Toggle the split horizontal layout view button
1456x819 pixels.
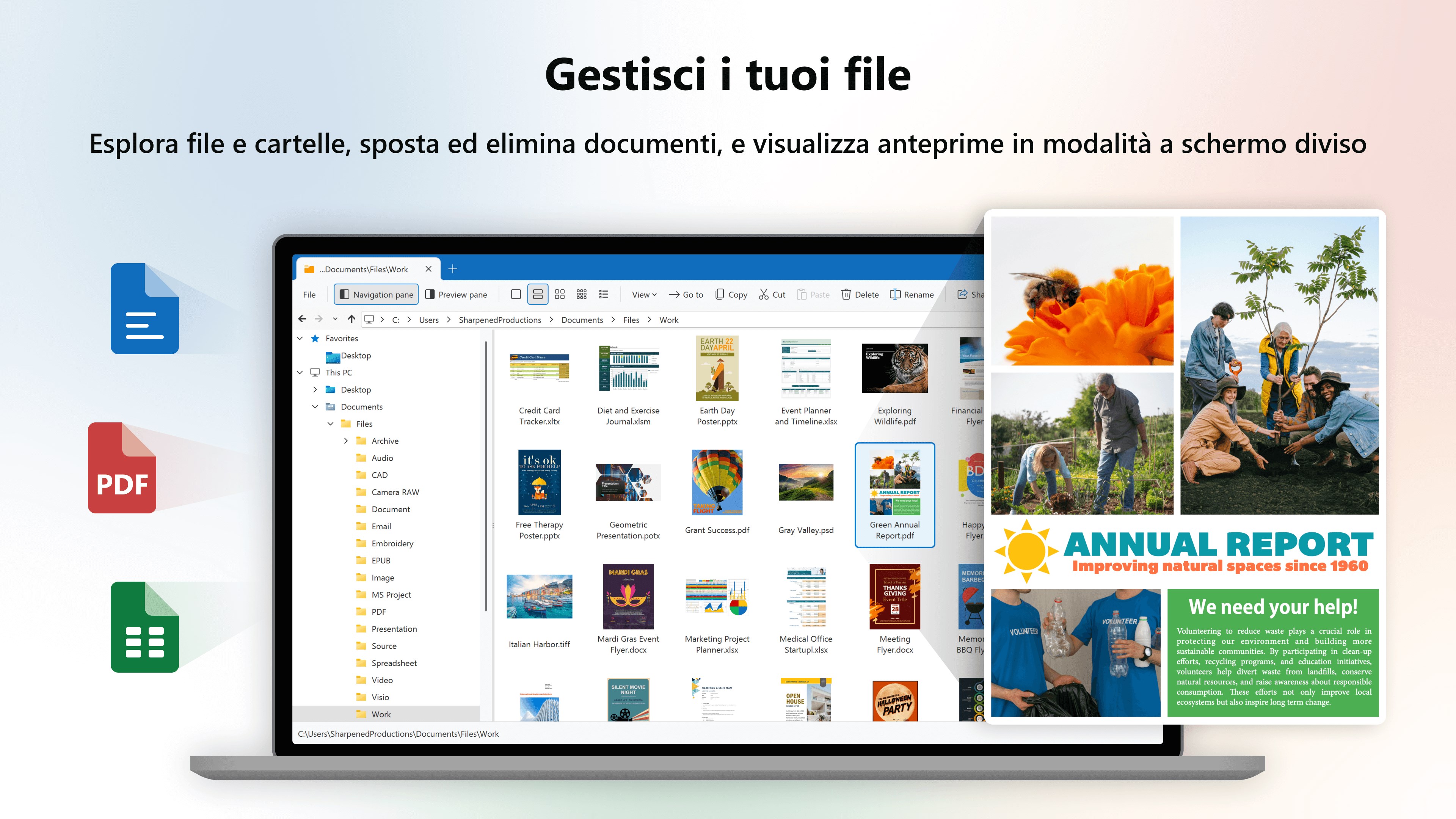[x=538, y=295]
